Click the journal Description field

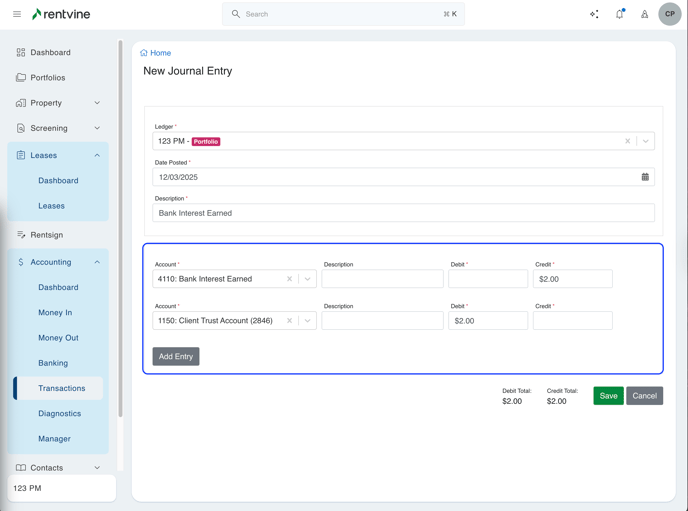(x=403, y=213)
